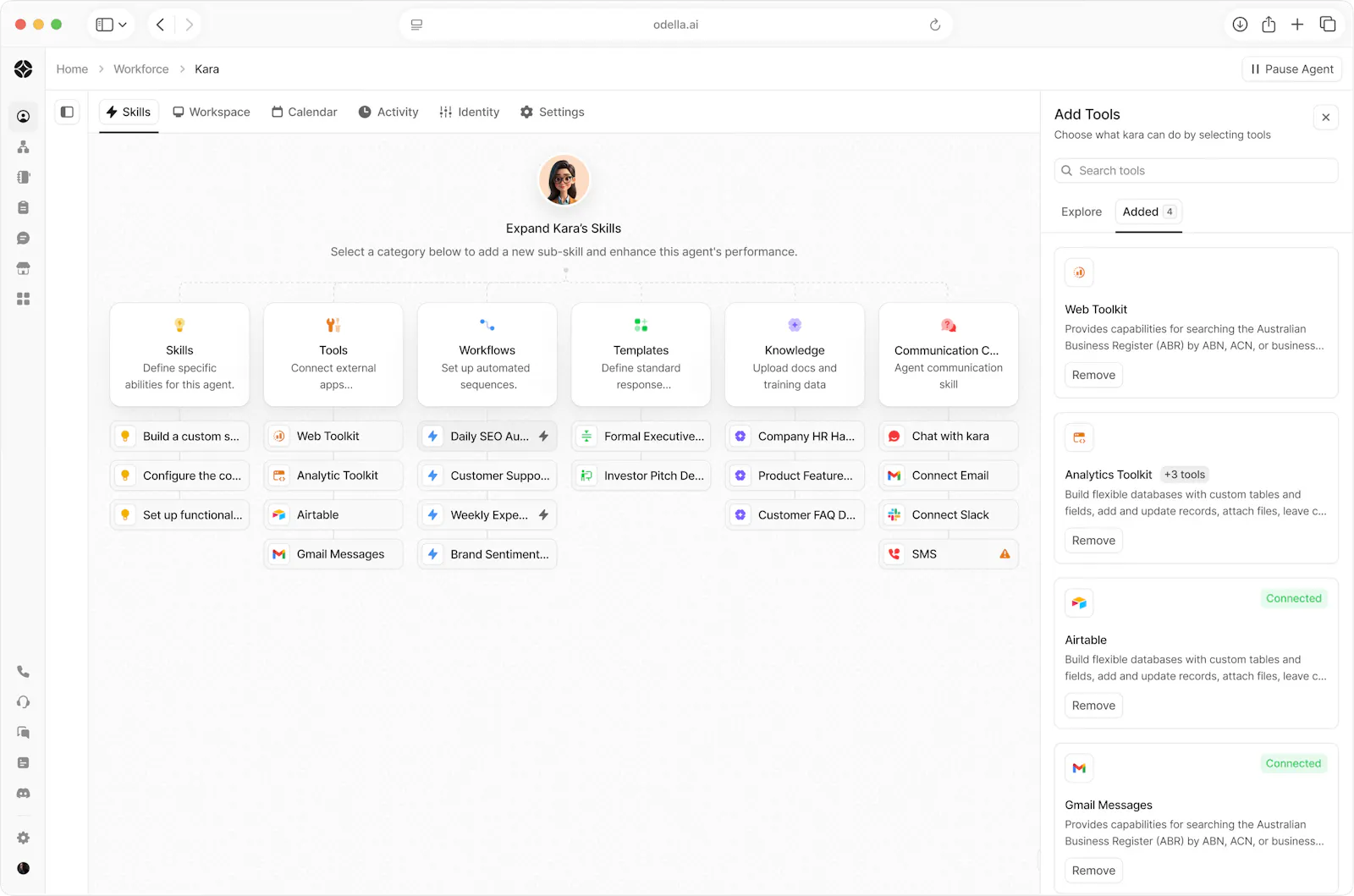The width and height of the screenshot is (1354, 896).
Task: Open the Calendar tab
Action: pyautogui.click(x=305, y=112)
